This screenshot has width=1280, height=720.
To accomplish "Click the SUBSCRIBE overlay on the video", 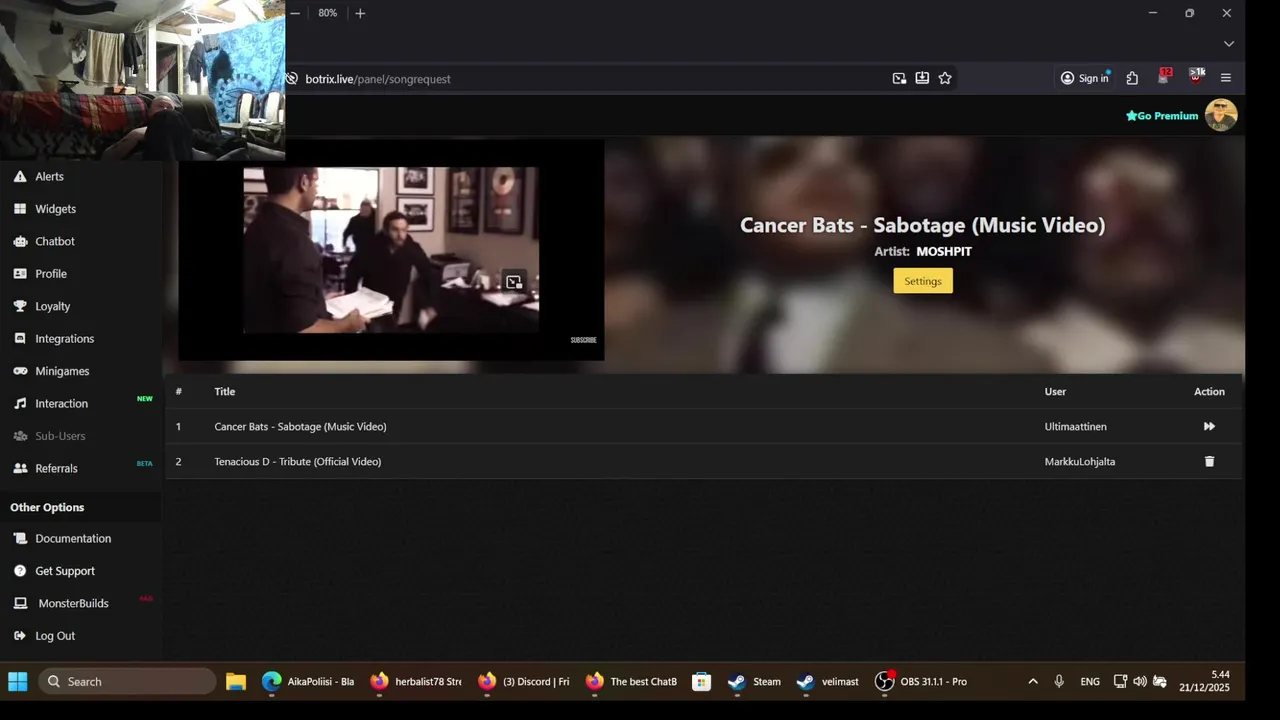I will [583, 340].
